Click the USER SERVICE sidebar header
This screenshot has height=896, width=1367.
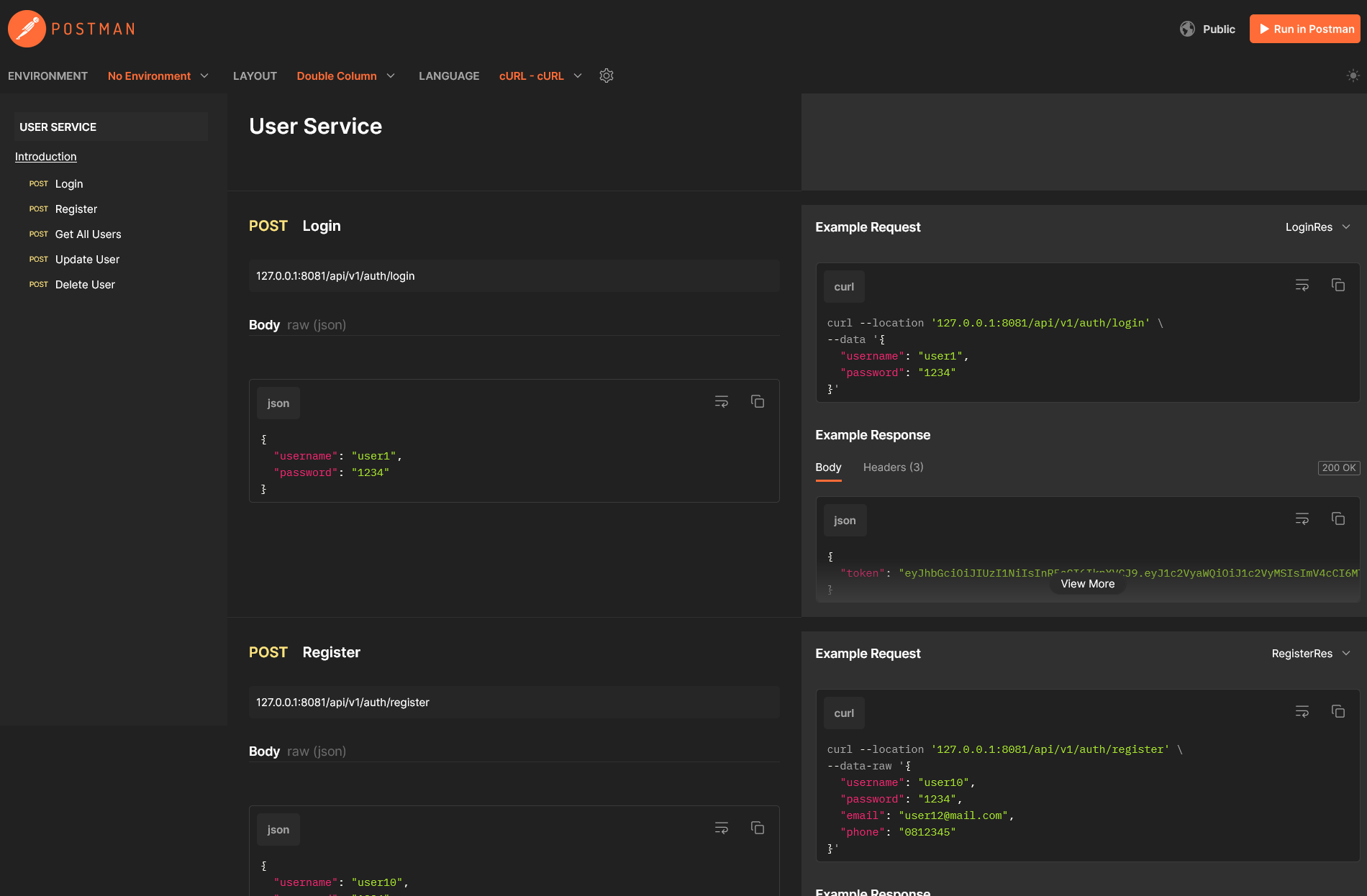111,127
